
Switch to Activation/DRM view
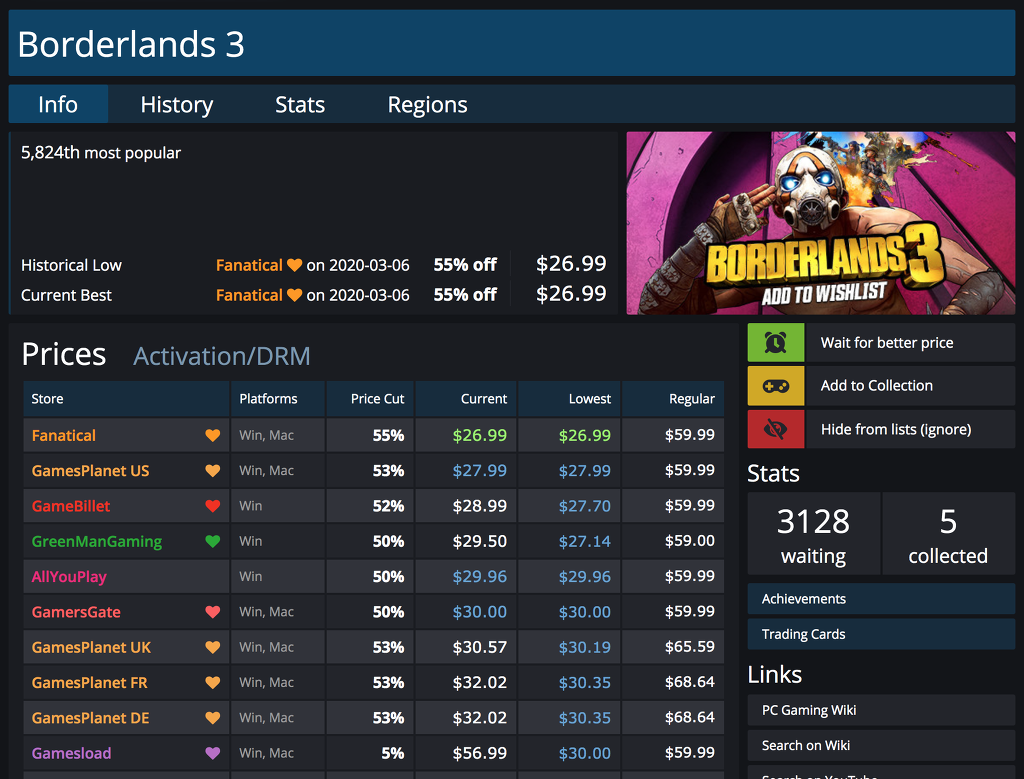[x=222, y=357]
